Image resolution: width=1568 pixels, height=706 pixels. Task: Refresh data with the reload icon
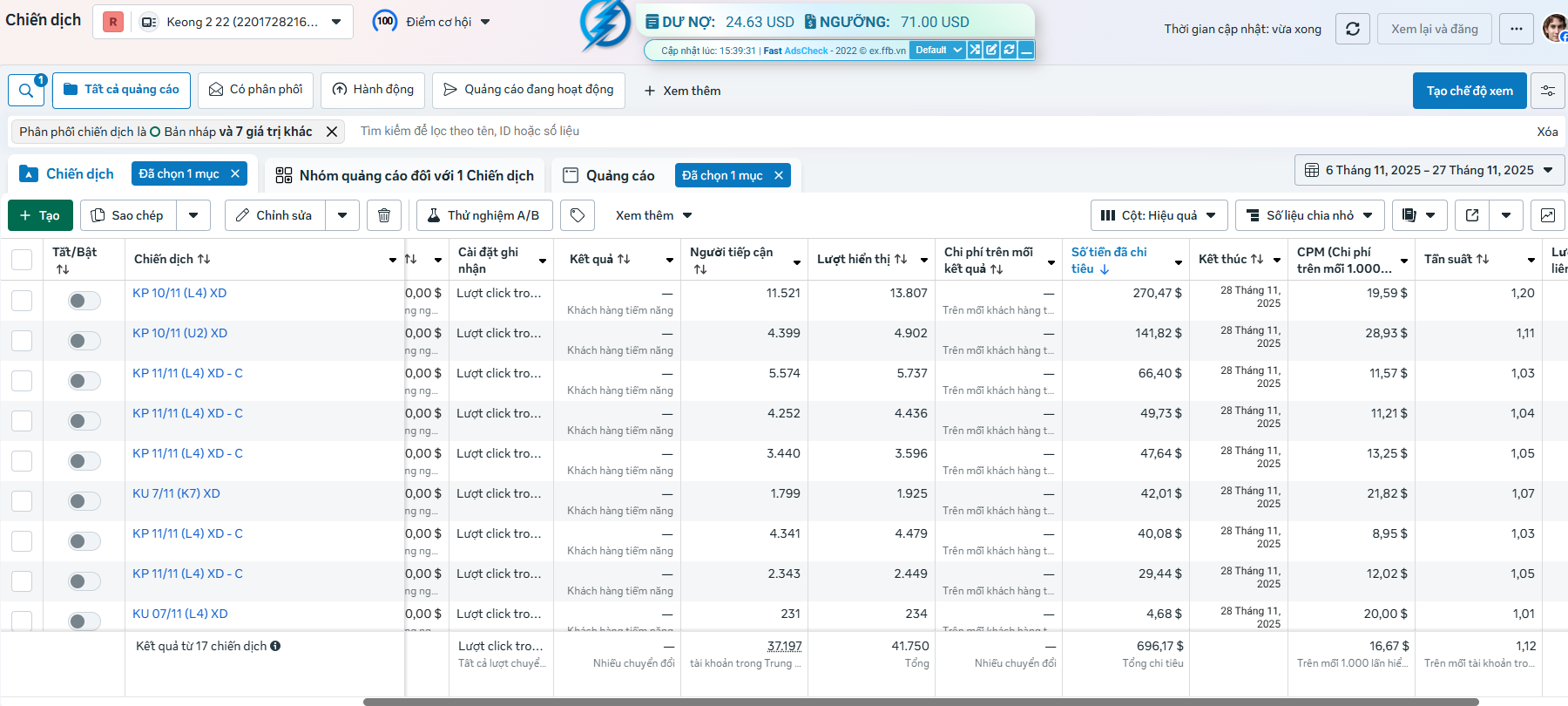1353,29
